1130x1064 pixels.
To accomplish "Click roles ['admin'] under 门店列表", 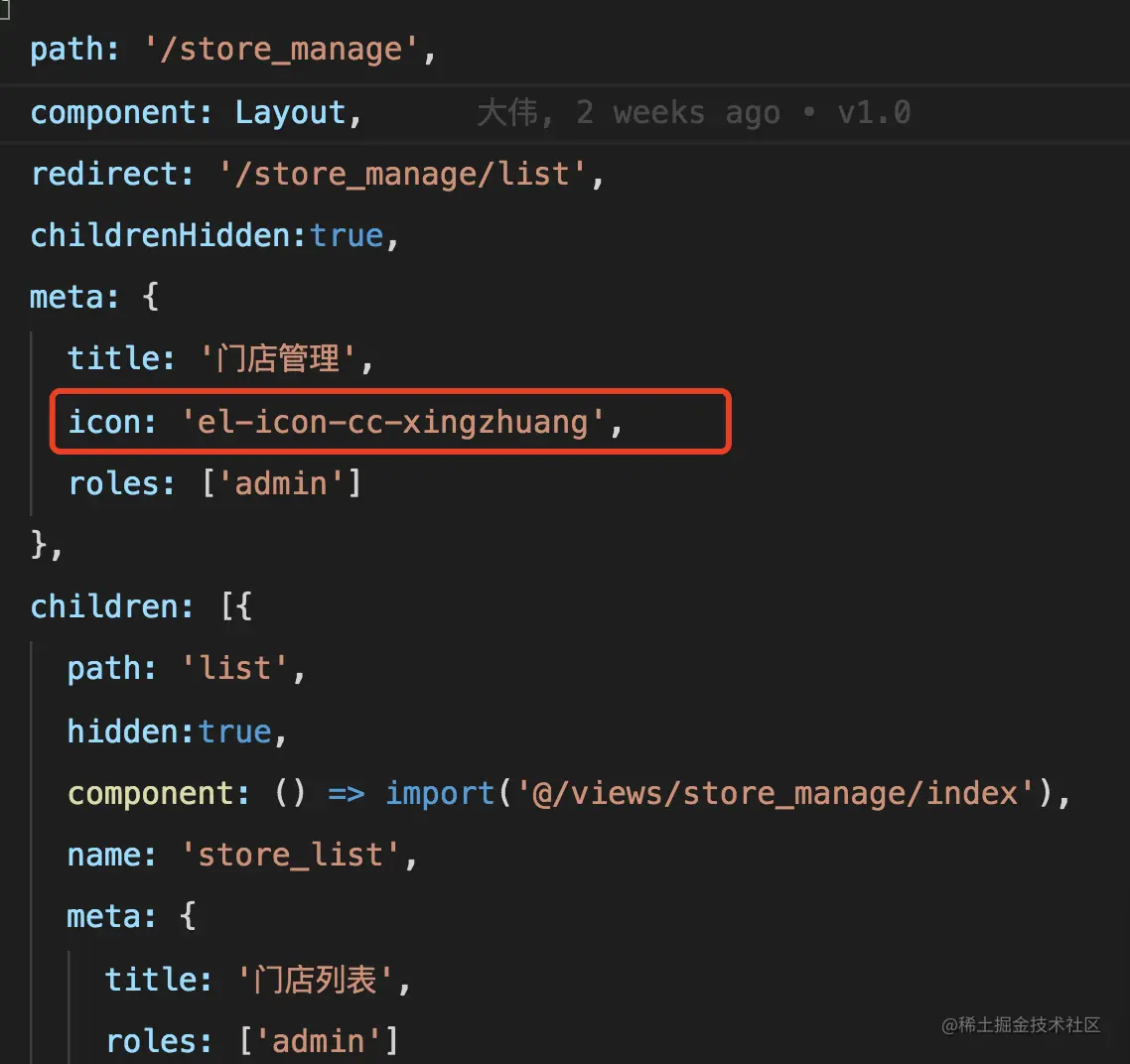I will click(252, 1041).
